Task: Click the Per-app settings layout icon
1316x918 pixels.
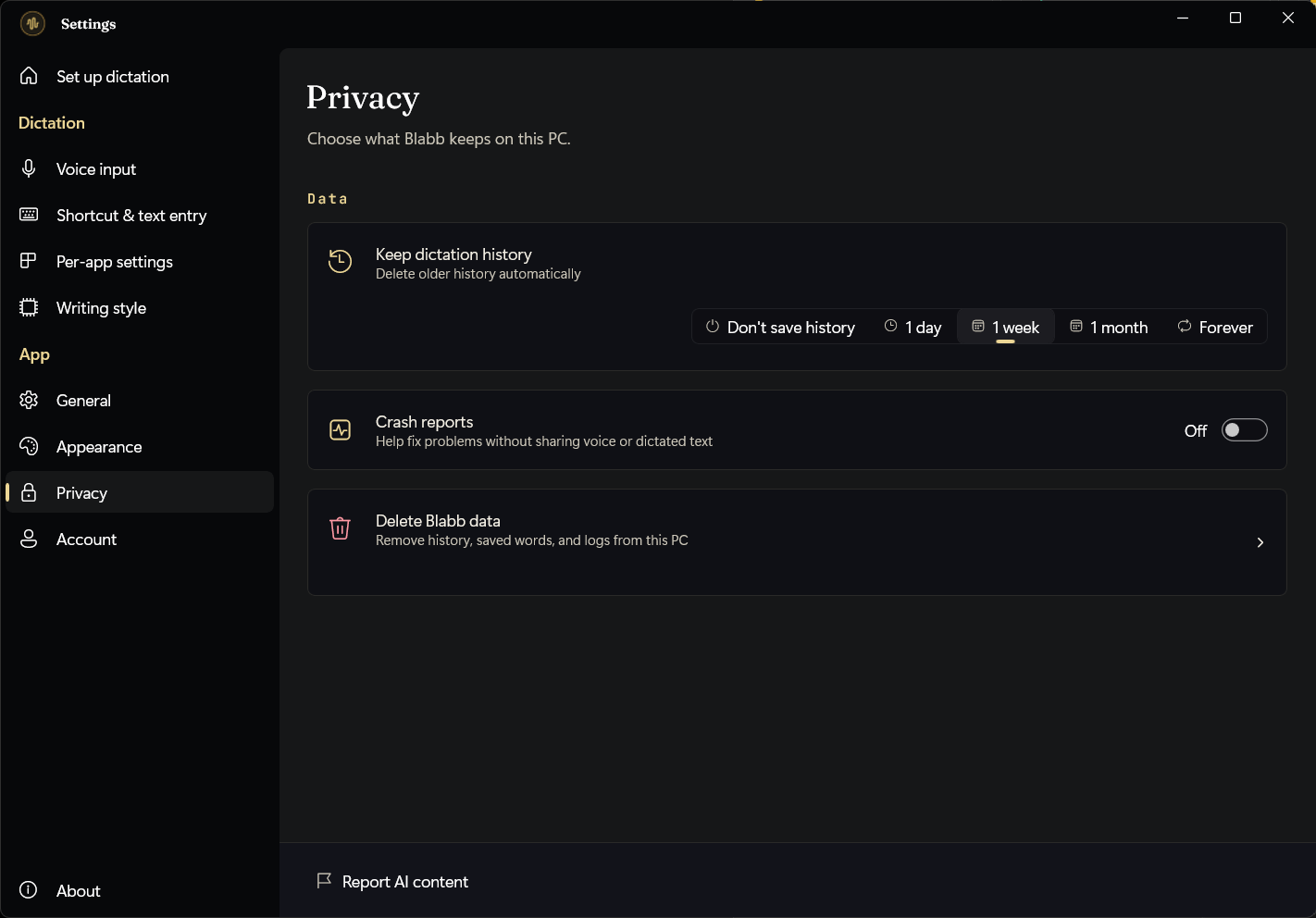Action: [x=29, y=261]
